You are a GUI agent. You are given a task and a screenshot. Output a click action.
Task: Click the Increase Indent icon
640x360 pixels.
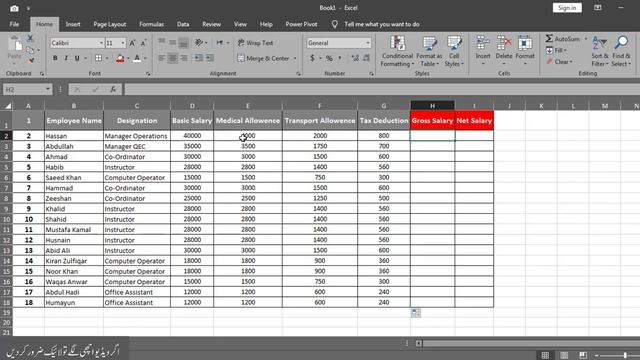coord(209,58)
